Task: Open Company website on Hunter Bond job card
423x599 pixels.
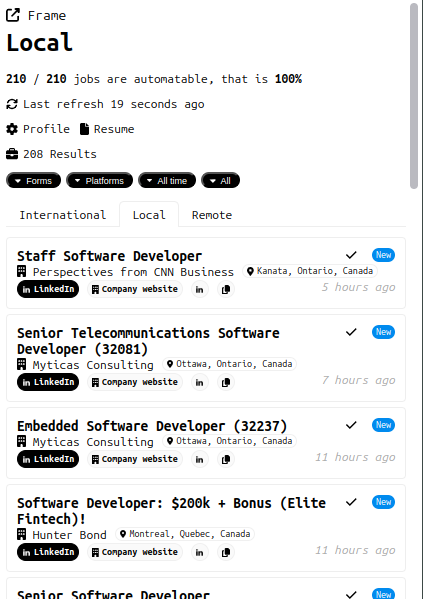Action: point(135,552)
